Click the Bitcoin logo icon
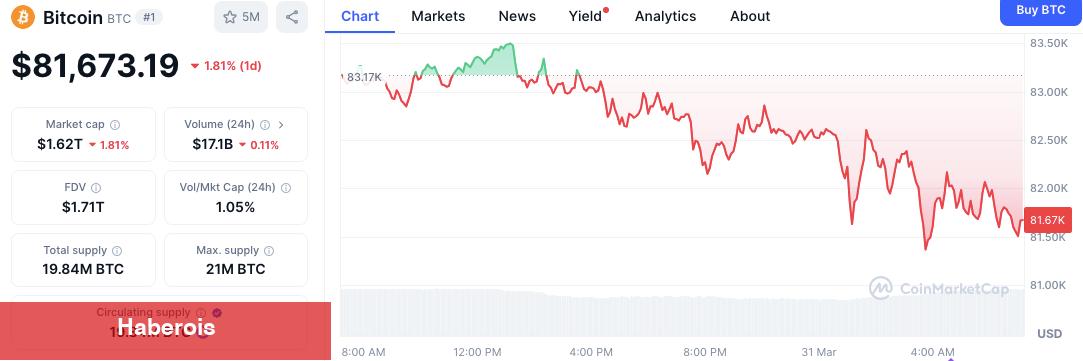Screen dimensions: 1083x361 (23, 17)
